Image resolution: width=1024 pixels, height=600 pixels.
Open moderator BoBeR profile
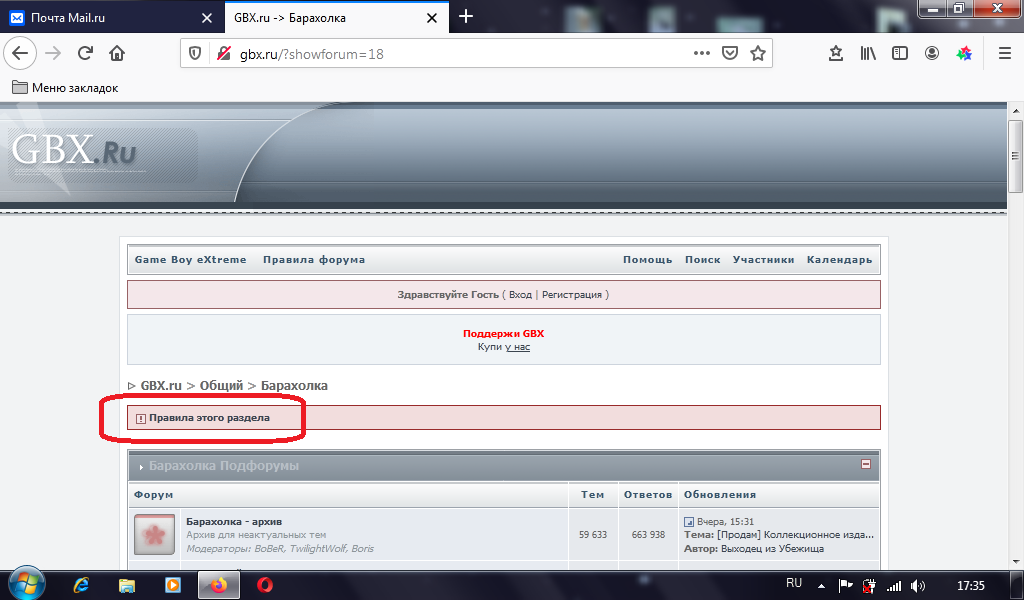tap(269, 549)
